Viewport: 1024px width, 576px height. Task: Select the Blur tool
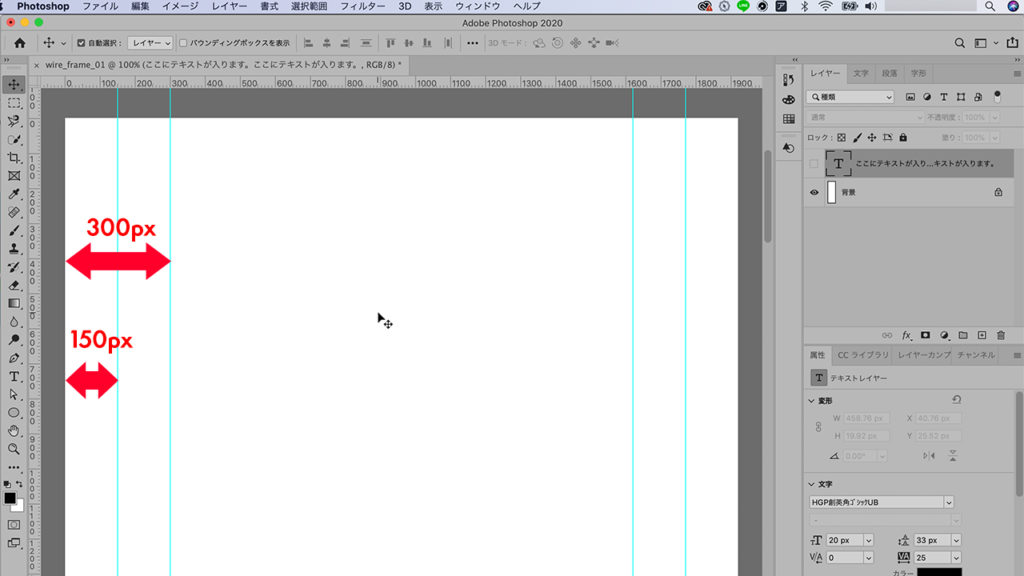click(14, 322)
